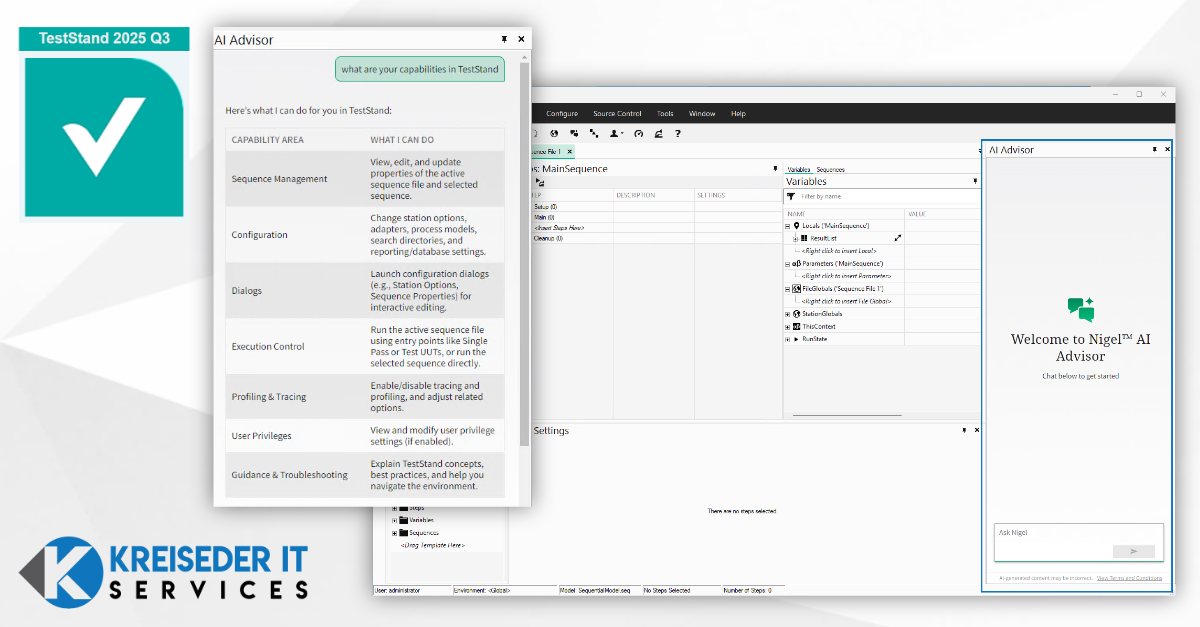Click the Nigel chat bubbles icon
Viewport: 1200px width, 627px height.
[x=1080, y=309]
